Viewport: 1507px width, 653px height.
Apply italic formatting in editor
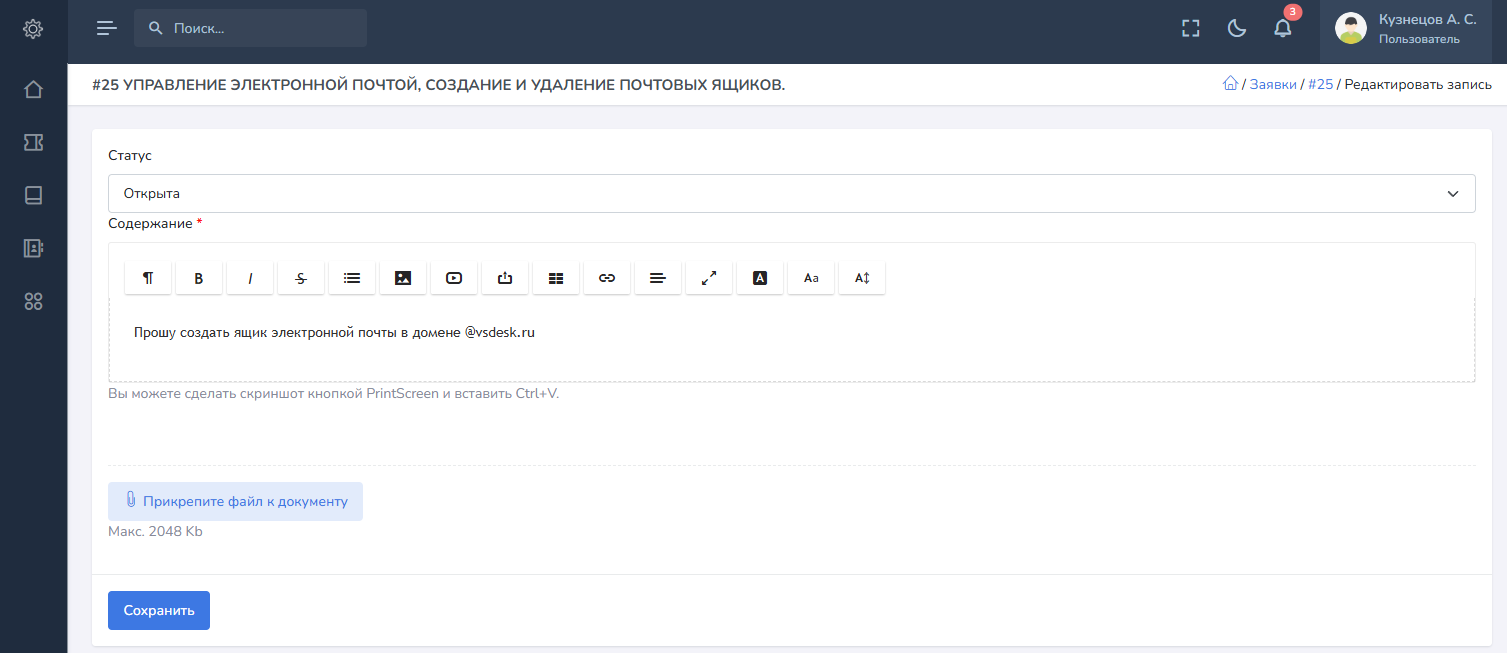point(250,279)
